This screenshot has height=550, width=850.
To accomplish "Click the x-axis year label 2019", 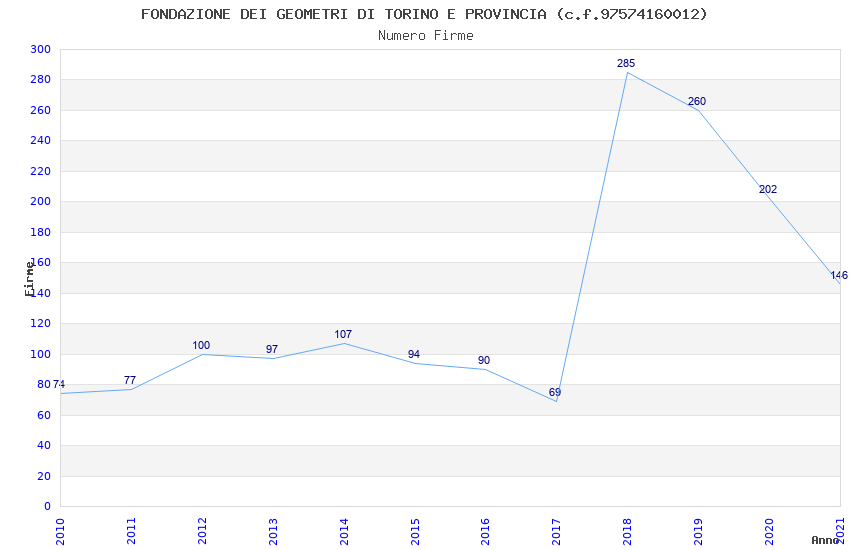I will [x=698, y=532].
